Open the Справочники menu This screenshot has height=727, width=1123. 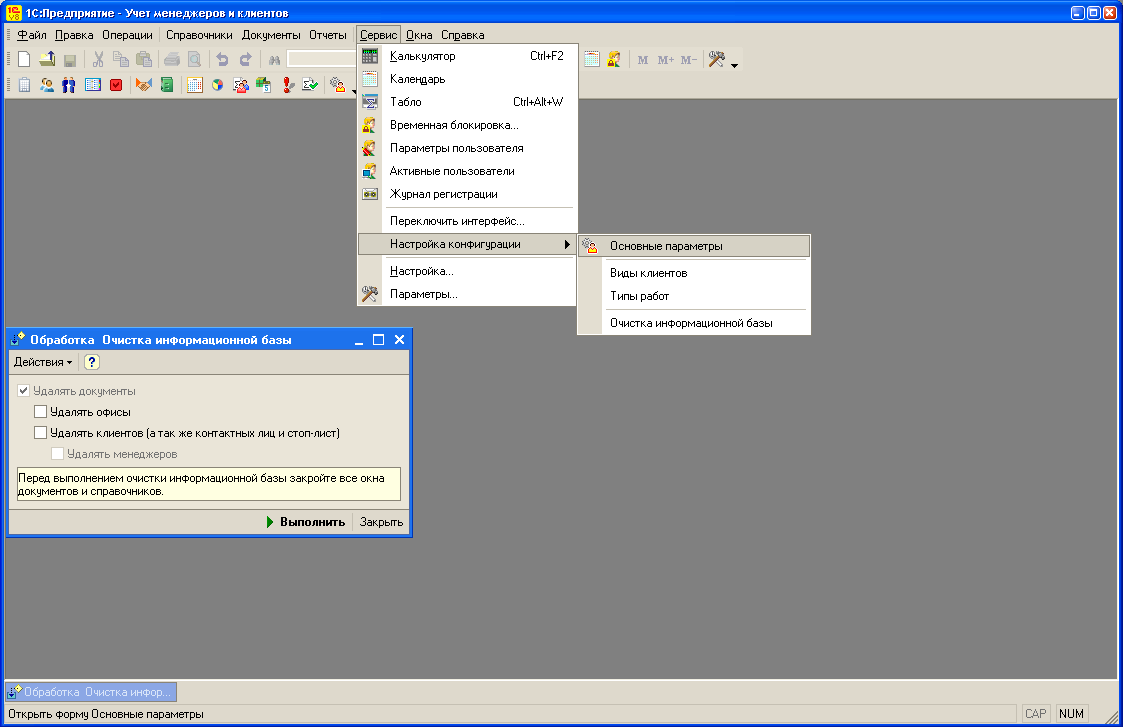[199, 35]
